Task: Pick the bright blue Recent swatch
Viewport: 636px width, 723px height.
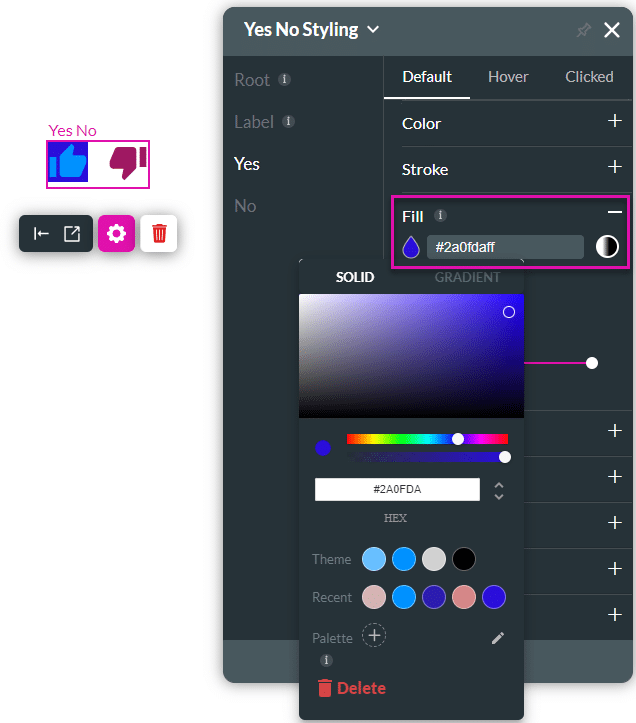Action: click(404, 598)
